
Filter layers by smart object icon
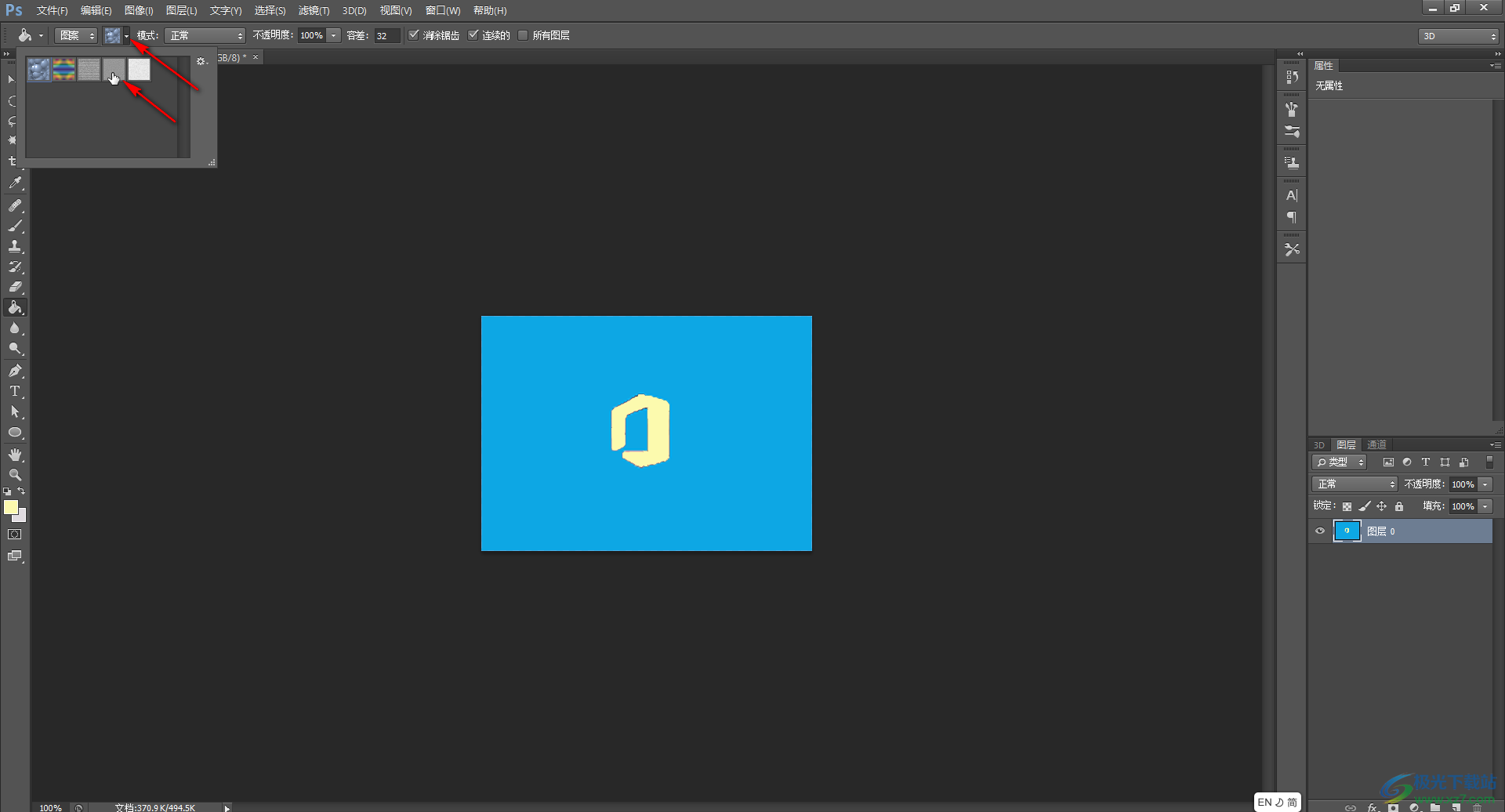tap(1463, 462)
